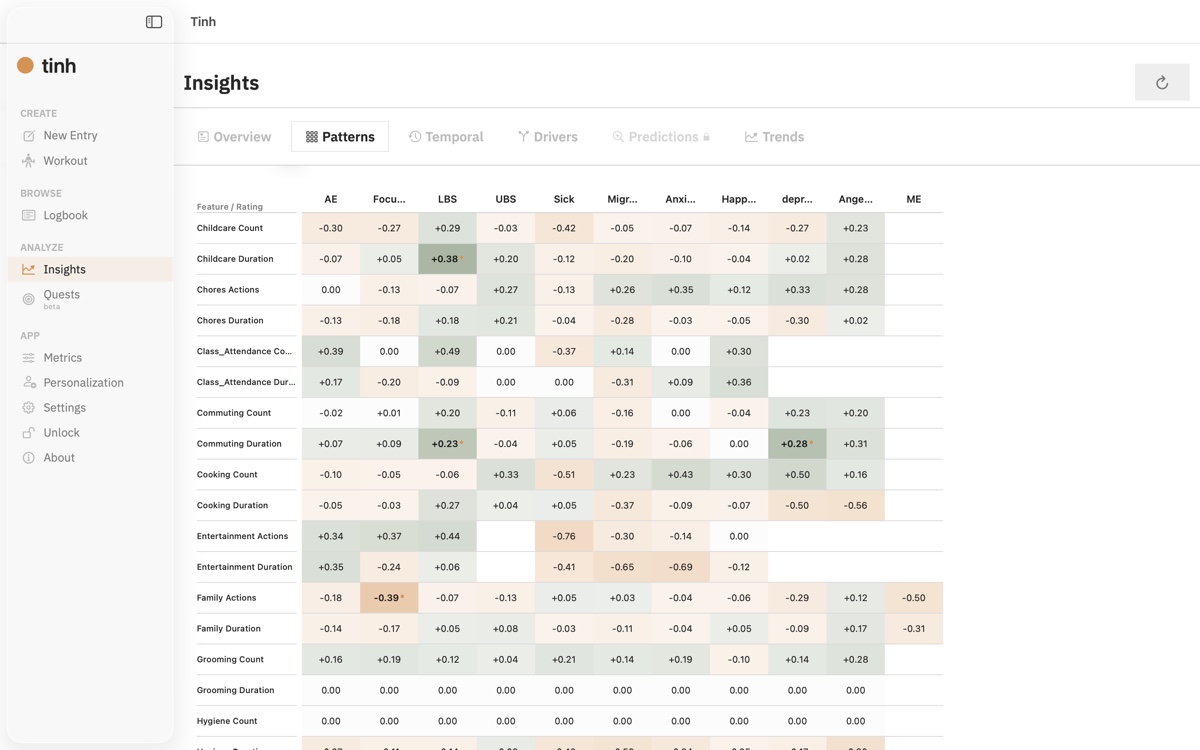
Task: Click the Grooming Count row label
Action: 230,660
